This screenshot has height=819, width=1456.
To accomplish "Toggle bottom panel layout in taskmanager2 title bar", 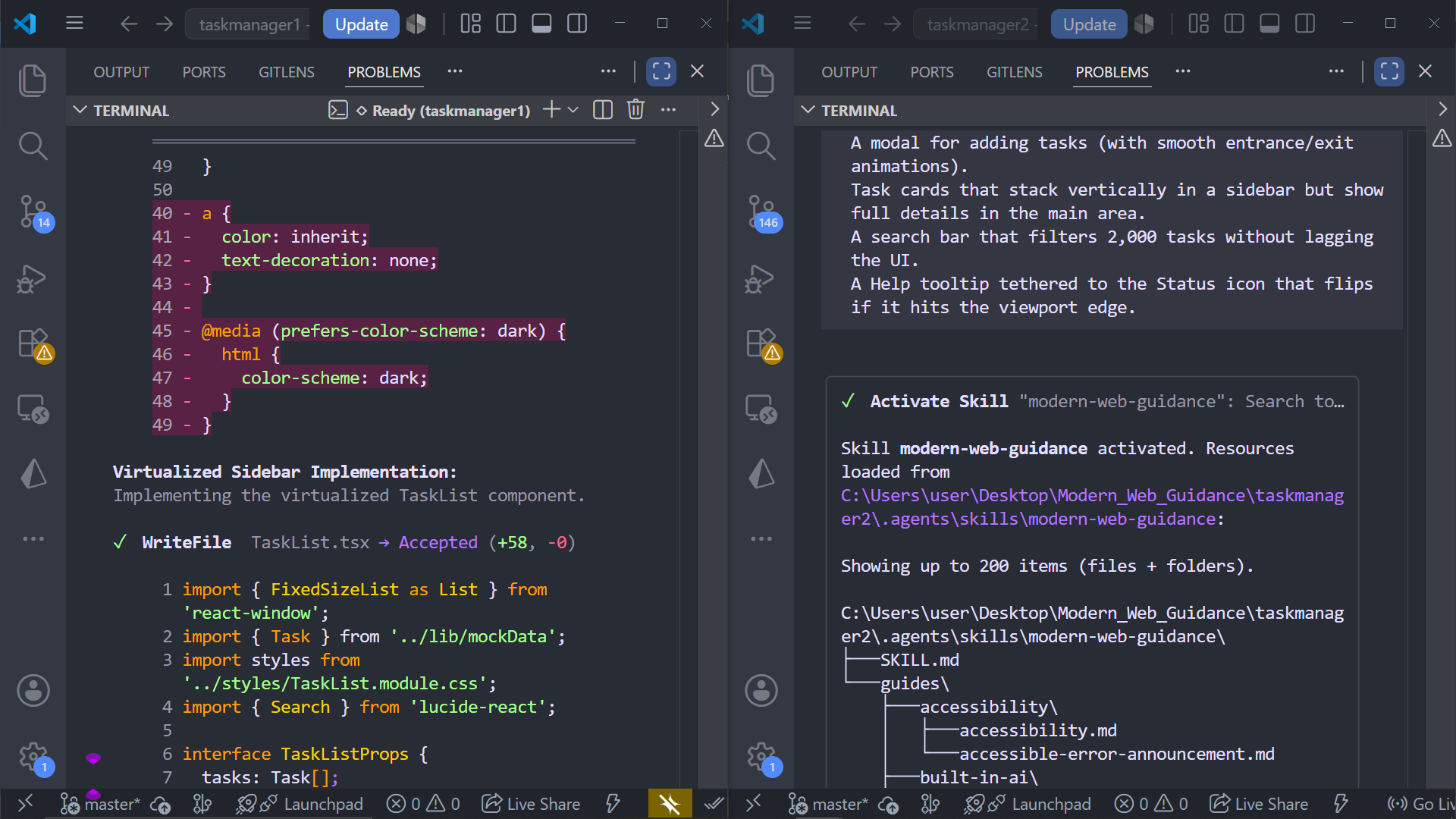I will (1269, 24).
